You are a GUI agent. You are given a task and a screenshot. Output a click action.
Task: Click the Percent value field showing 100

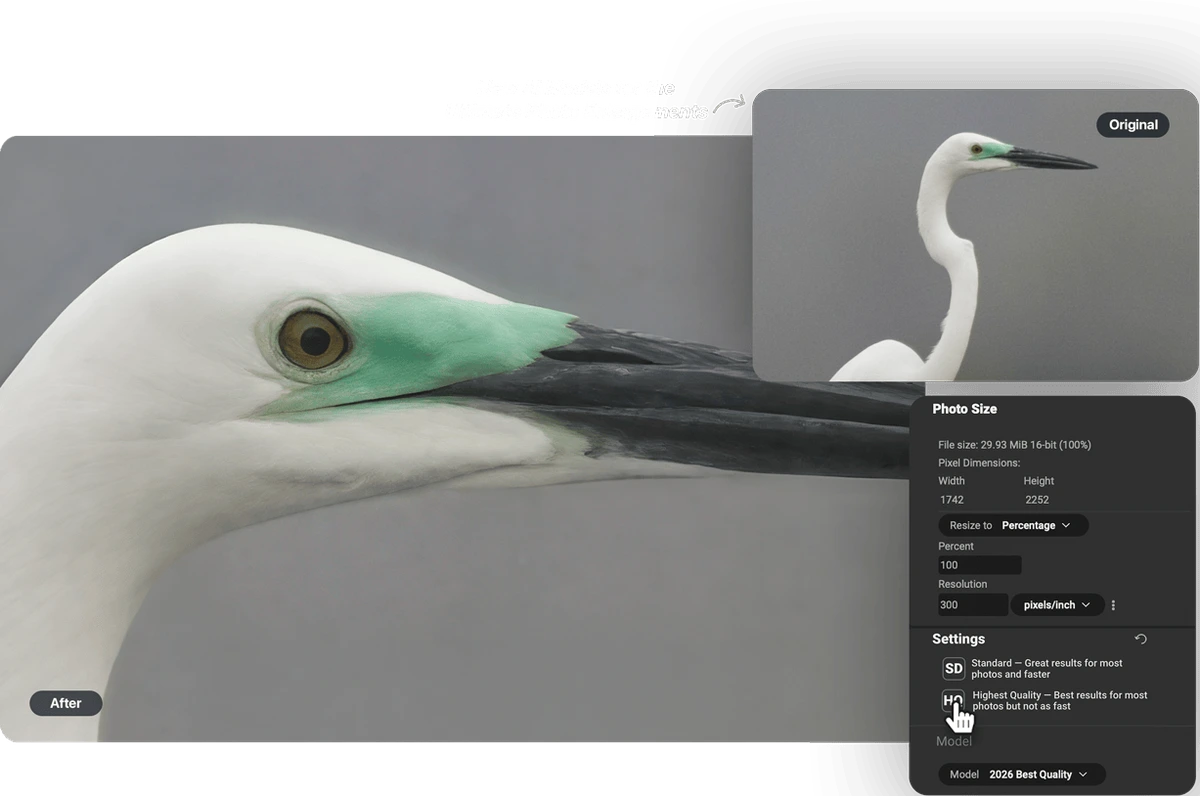pyautogui.click(x=979, y=564)
